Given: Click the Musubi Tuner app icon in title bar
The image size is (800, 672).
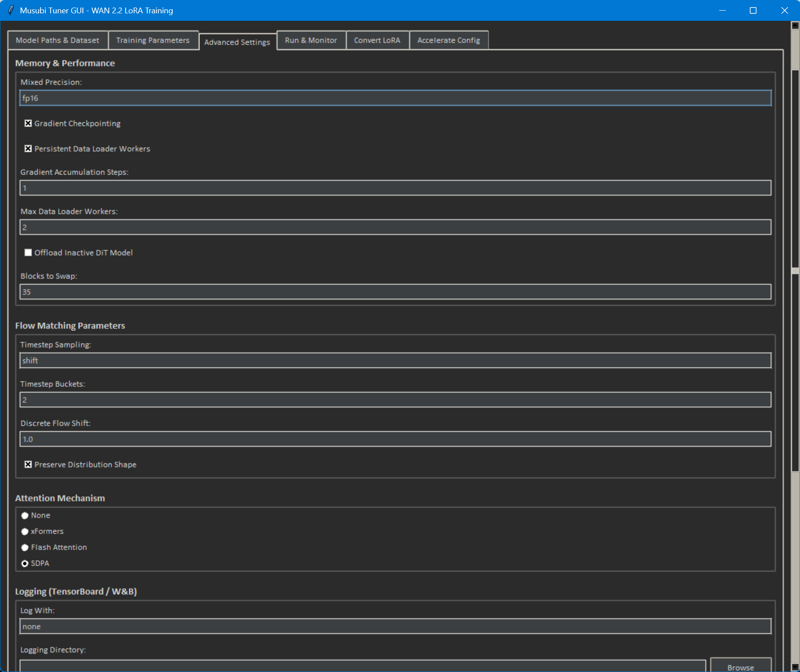Looking at the screenshot, I should (10, 10).
